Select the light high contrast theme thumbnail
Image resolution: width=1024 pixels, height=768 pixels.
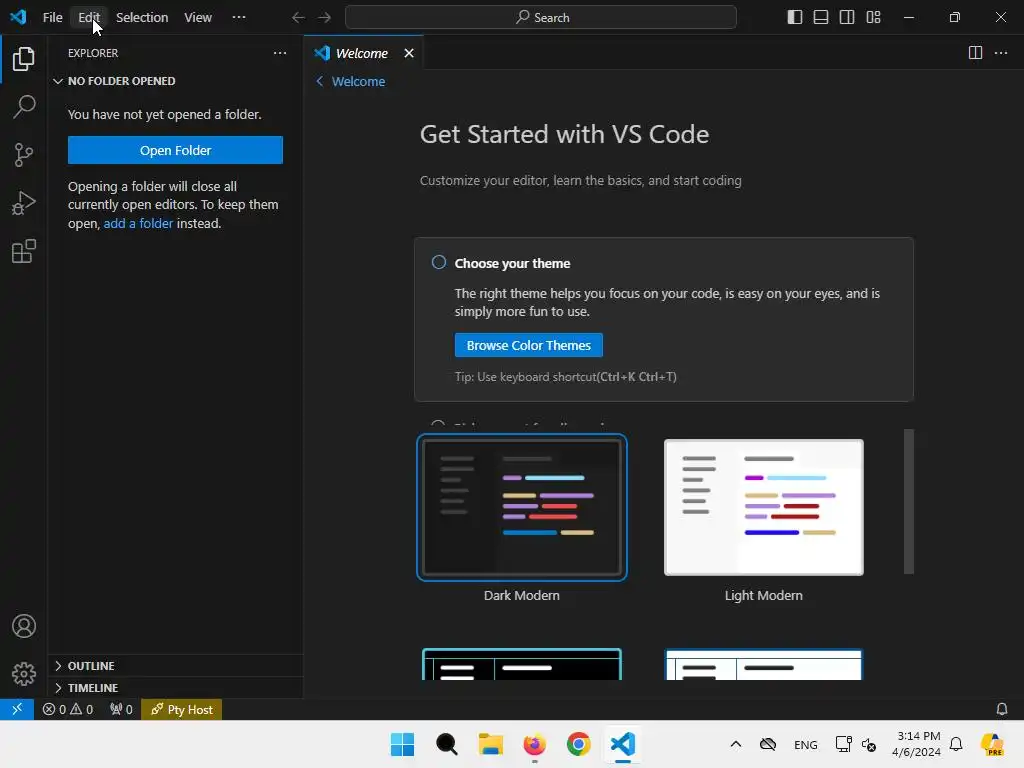click(763, 664)
